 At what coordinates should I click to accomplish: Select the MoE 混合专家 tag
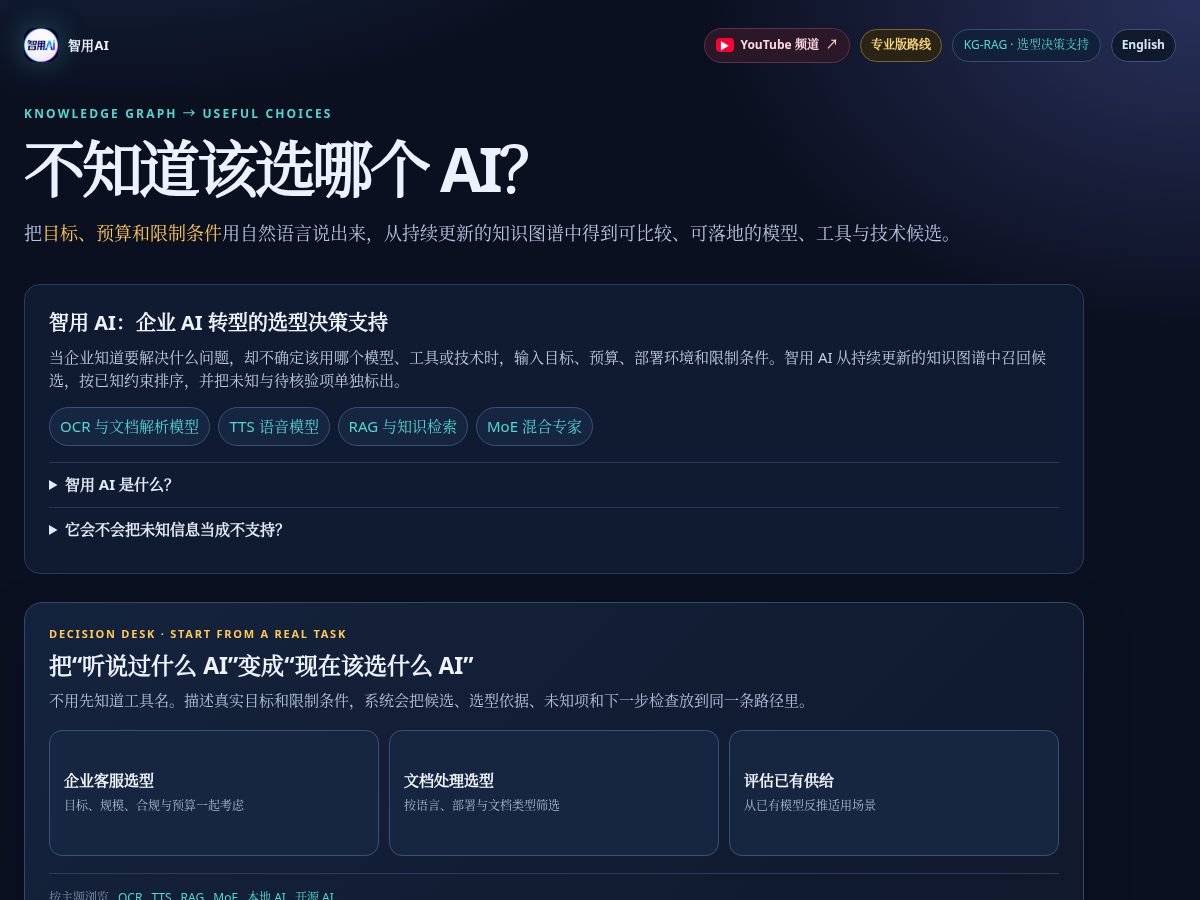coord(534,427)
